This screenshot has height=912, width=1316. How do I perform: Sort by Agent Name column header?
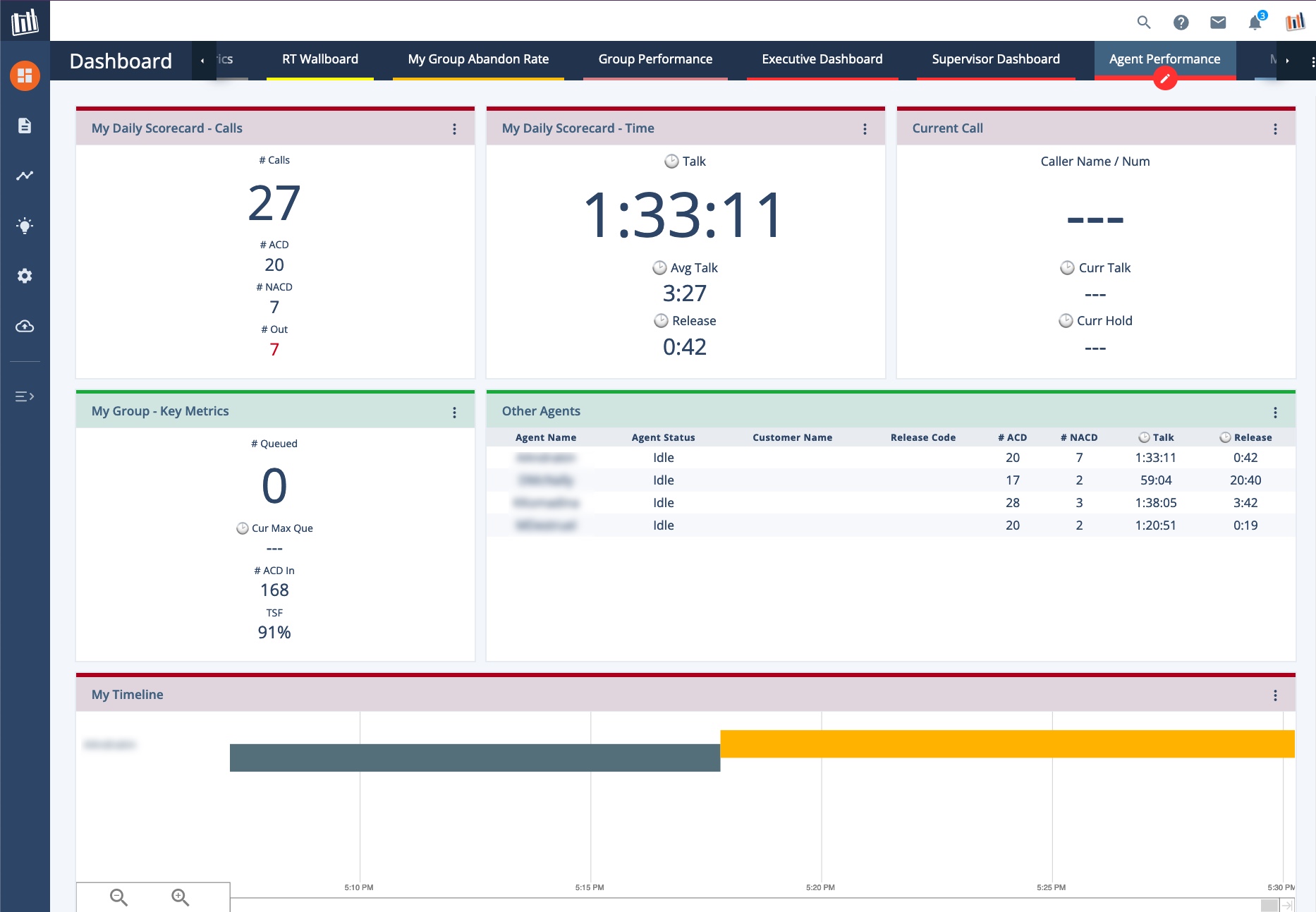(546, 437)
